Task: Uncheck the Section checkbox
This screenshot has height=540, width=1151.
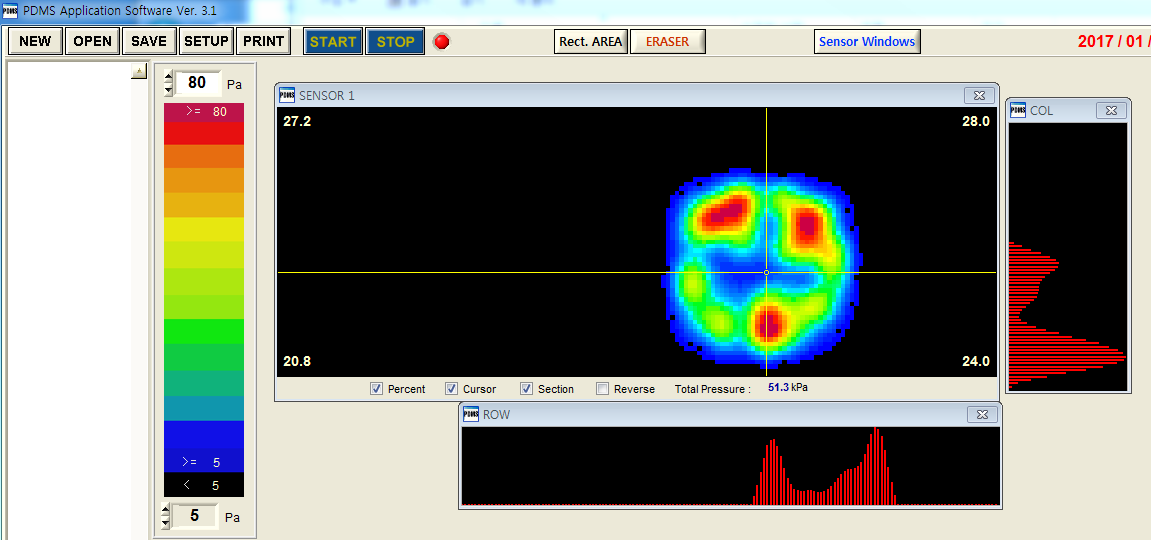Action: click(527, 389)
